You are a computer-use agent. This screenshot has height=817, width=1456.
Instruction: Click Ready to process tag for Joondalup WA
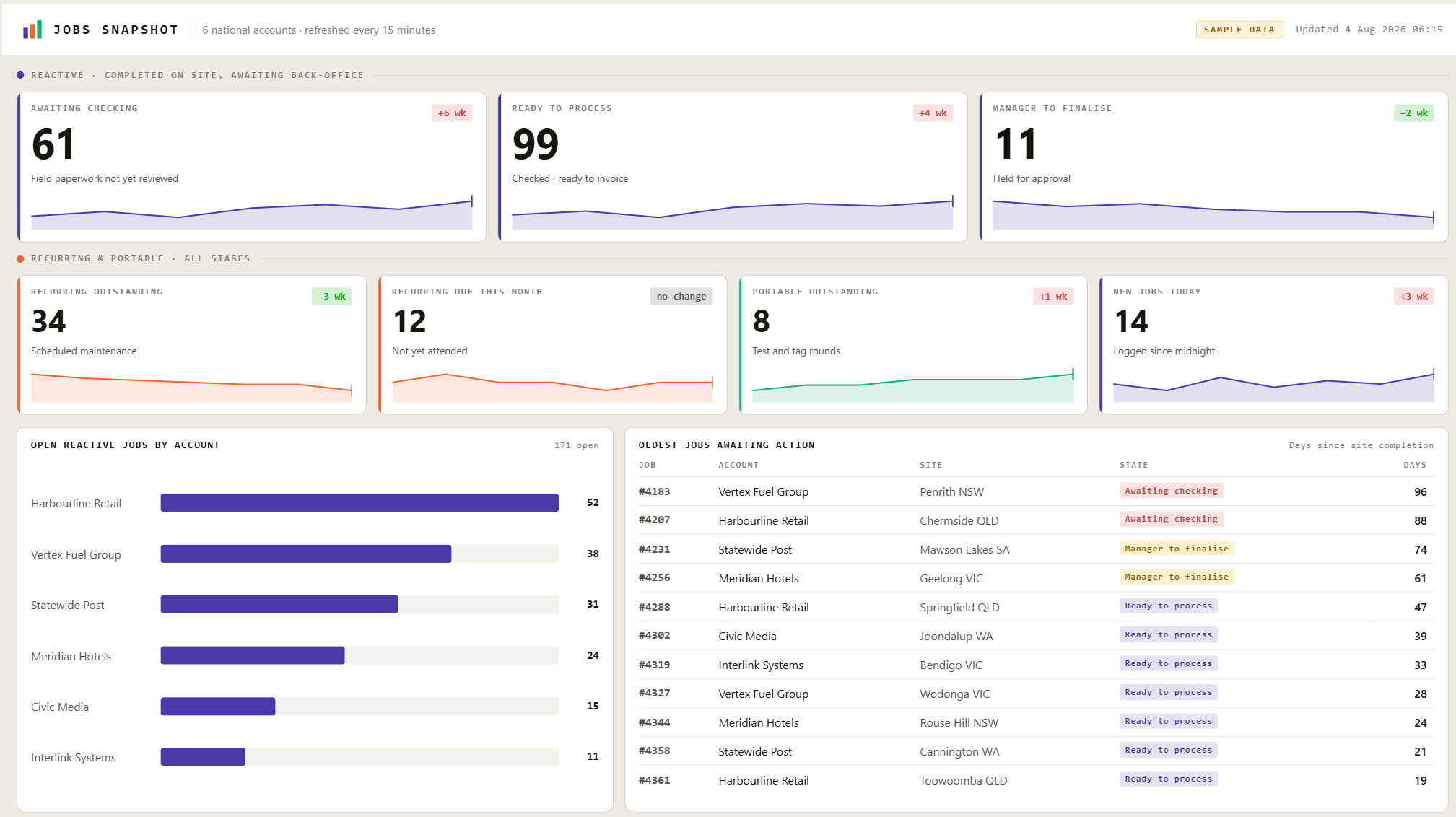[1168, 635]
